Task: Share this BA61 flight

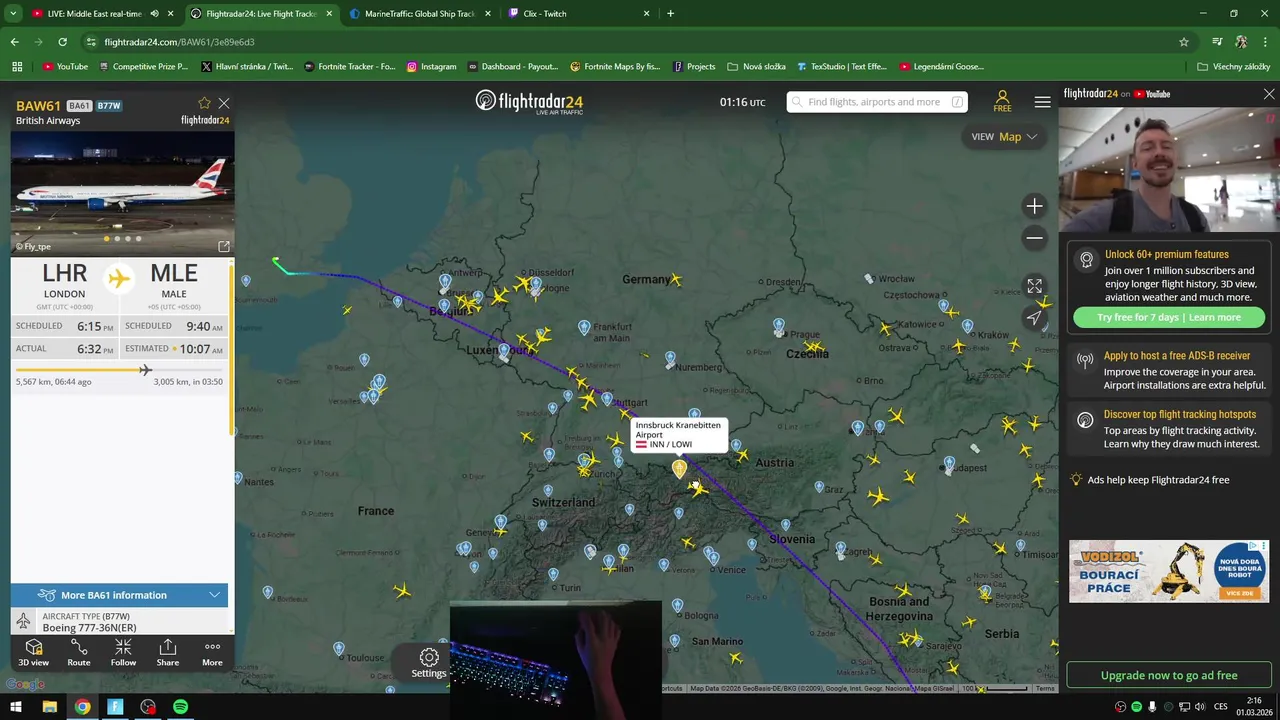Action: point(168,652)
